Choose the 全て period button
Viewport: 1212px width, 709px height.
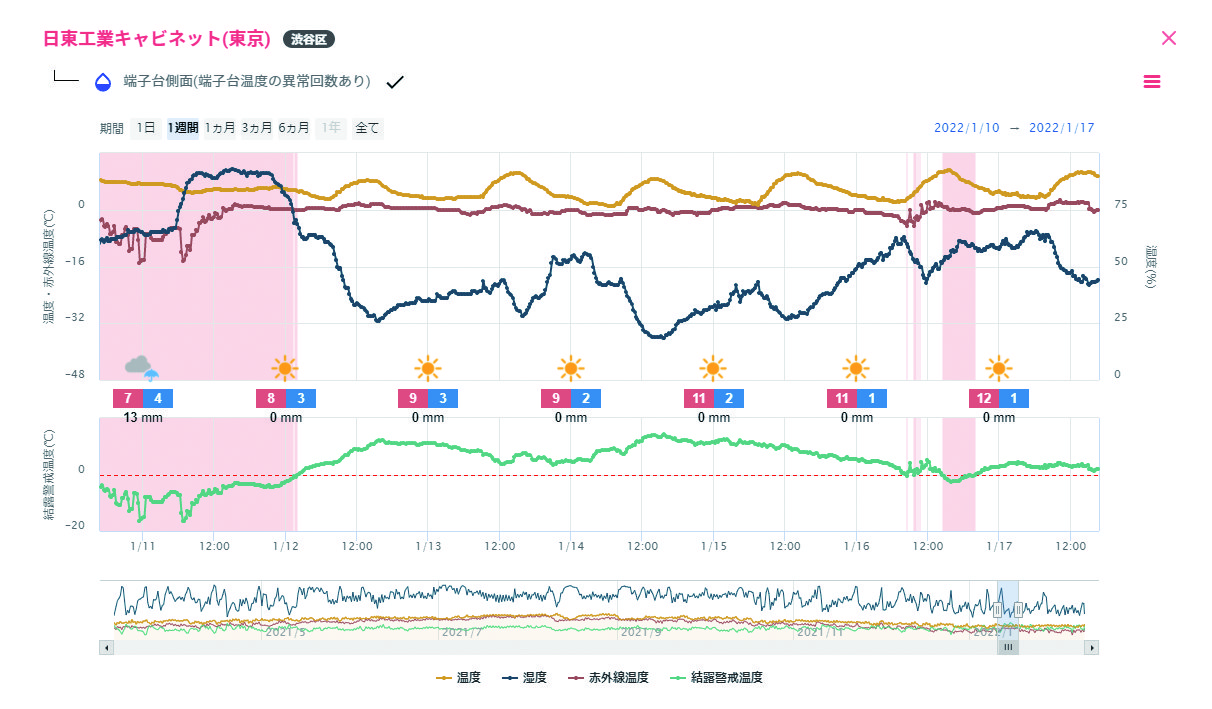coord(367,128)
